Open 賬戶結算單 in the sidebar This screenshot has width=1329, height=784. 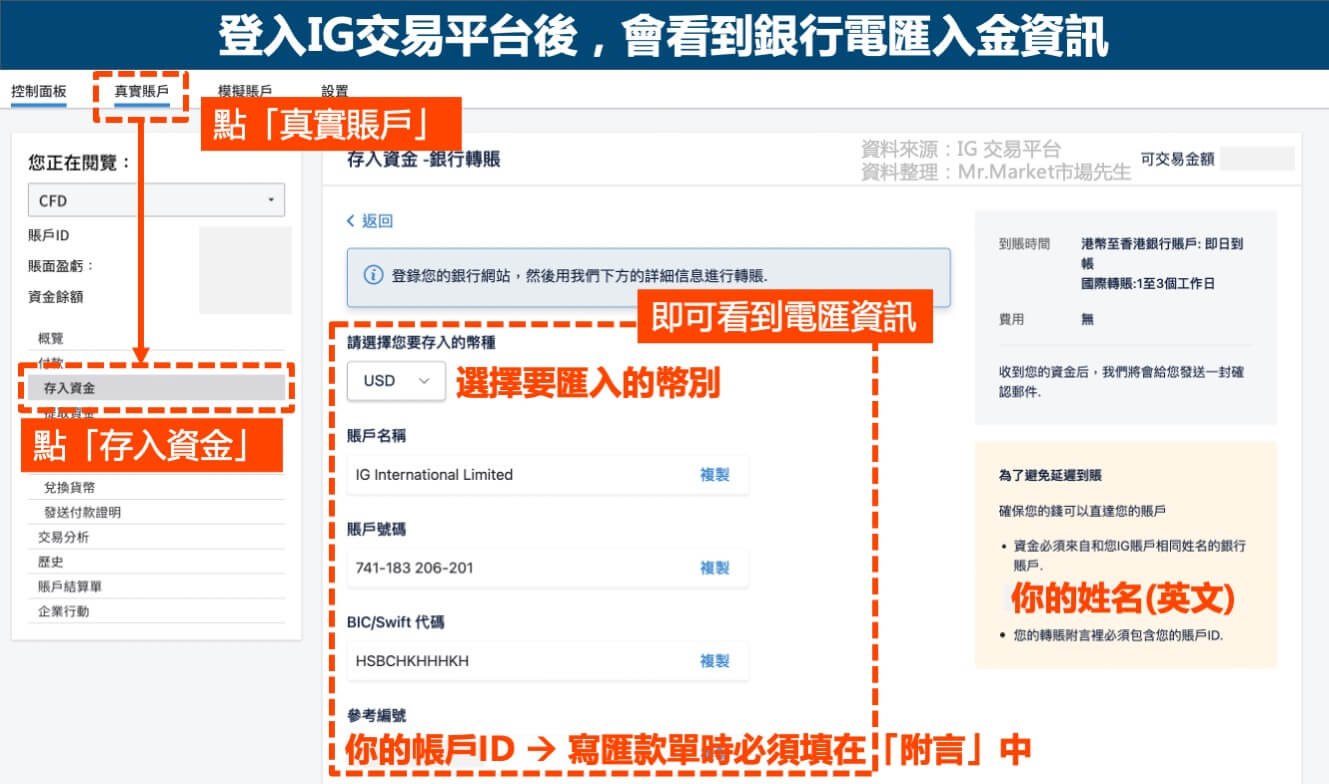(70, 587)
